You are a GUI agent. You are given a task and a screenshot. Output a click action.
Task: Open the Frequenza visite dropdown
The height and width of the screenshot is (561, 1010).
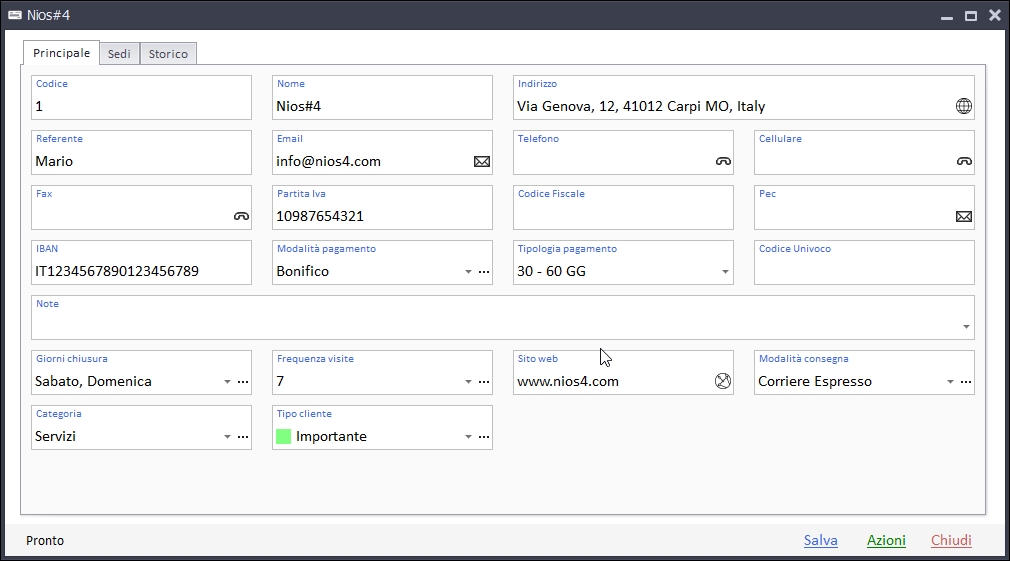(x=468, y=382)
